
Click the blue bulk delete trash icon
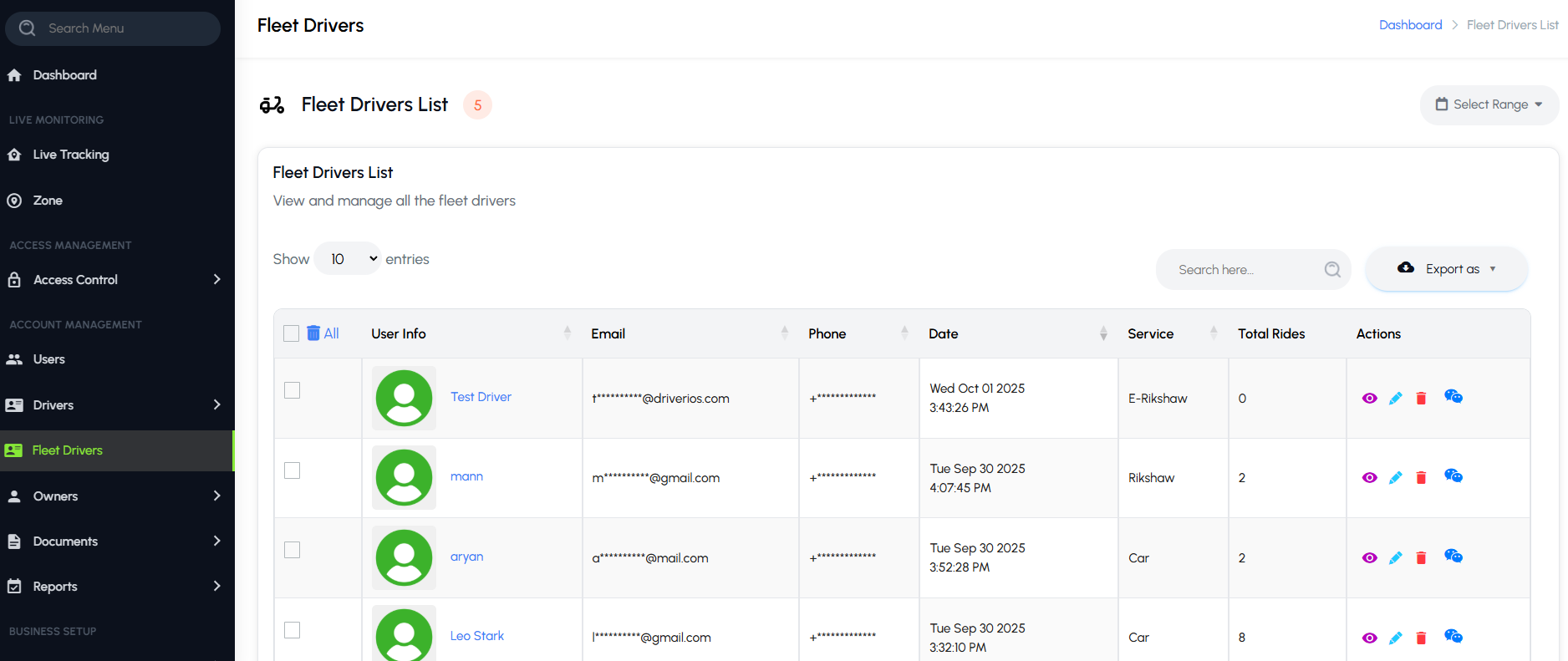coord(313,333)
